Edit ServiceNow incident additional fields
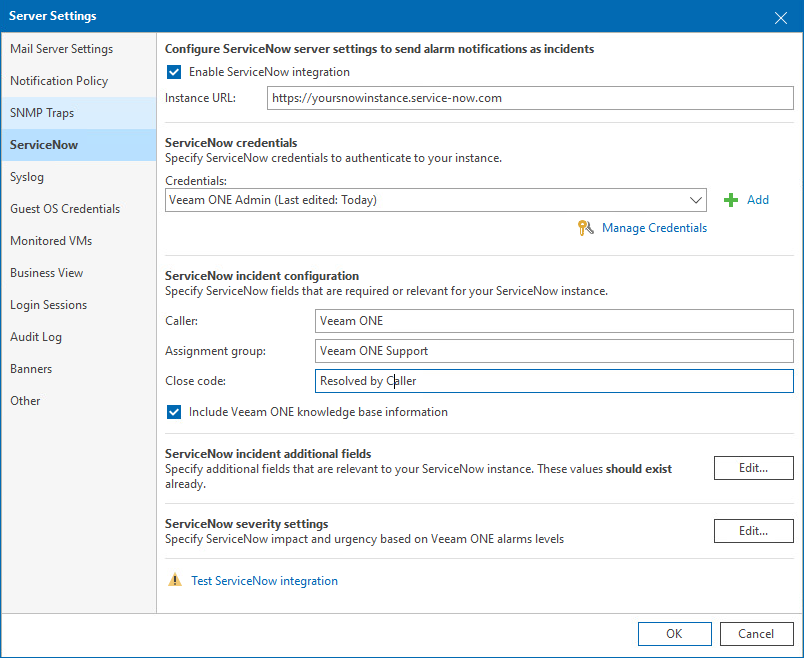804x658 pixels. pos(753,467)
